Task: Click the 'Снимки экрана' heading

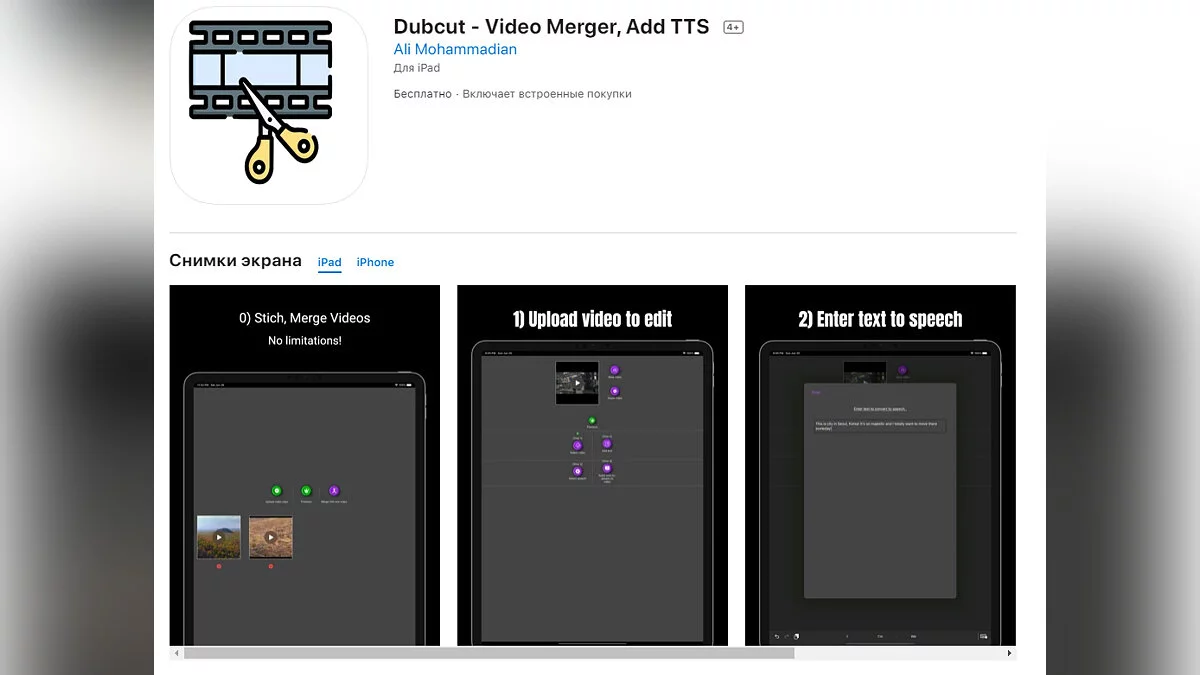Action: tap(235, 261)
